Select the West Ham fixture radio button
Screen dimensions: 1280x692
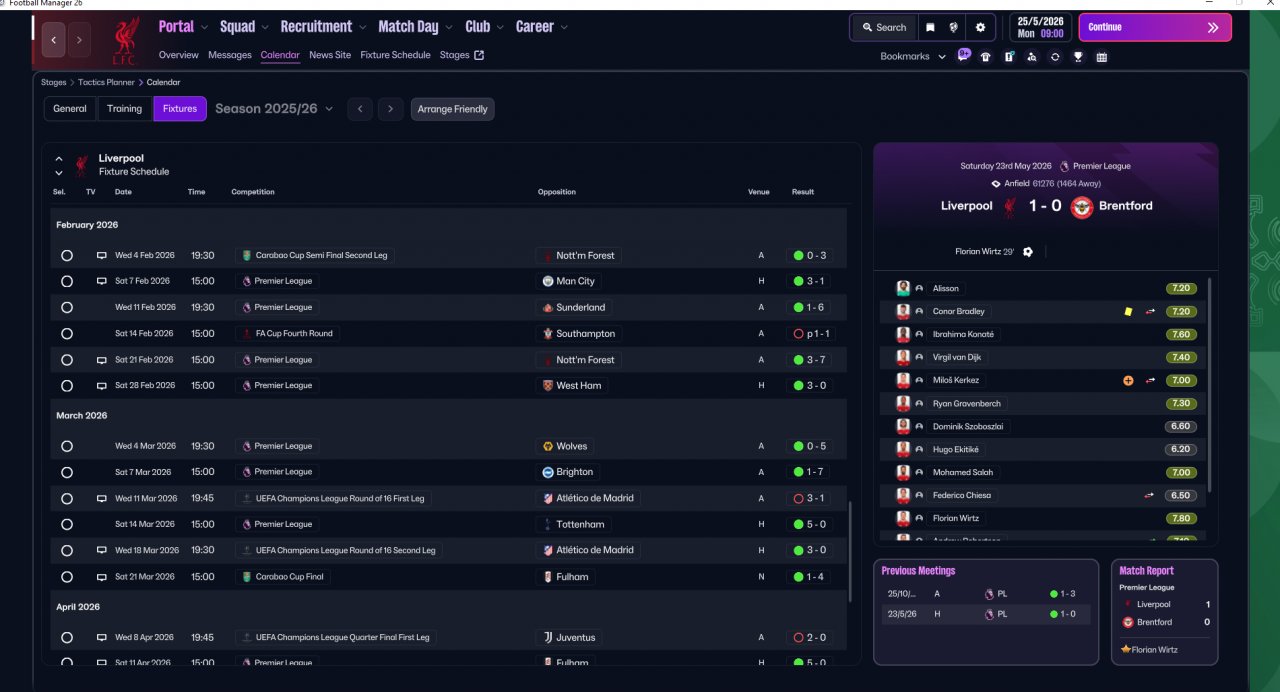pos(66,385)
